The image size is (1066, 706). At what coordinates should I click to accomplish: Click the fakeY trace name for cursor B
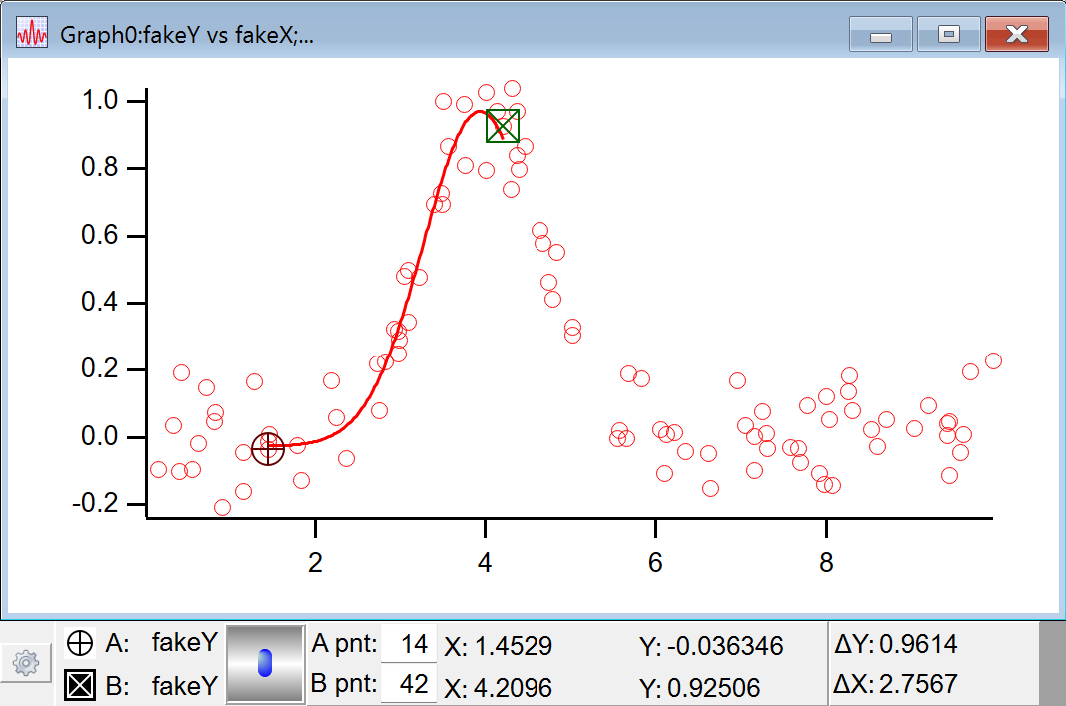point(184,686)
